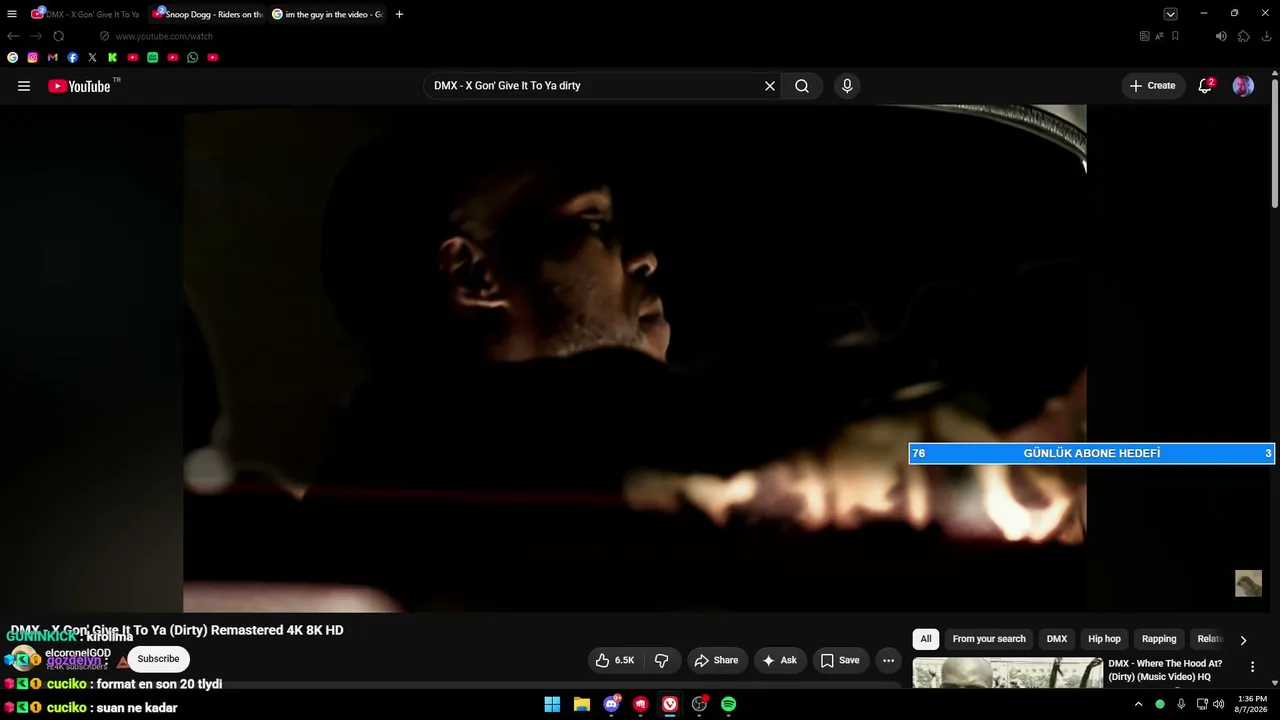Image resolution: width=1280 pixels, height=720 pixels.
Task: Open the Facebook bookmark
Action: tap(72, 58)
